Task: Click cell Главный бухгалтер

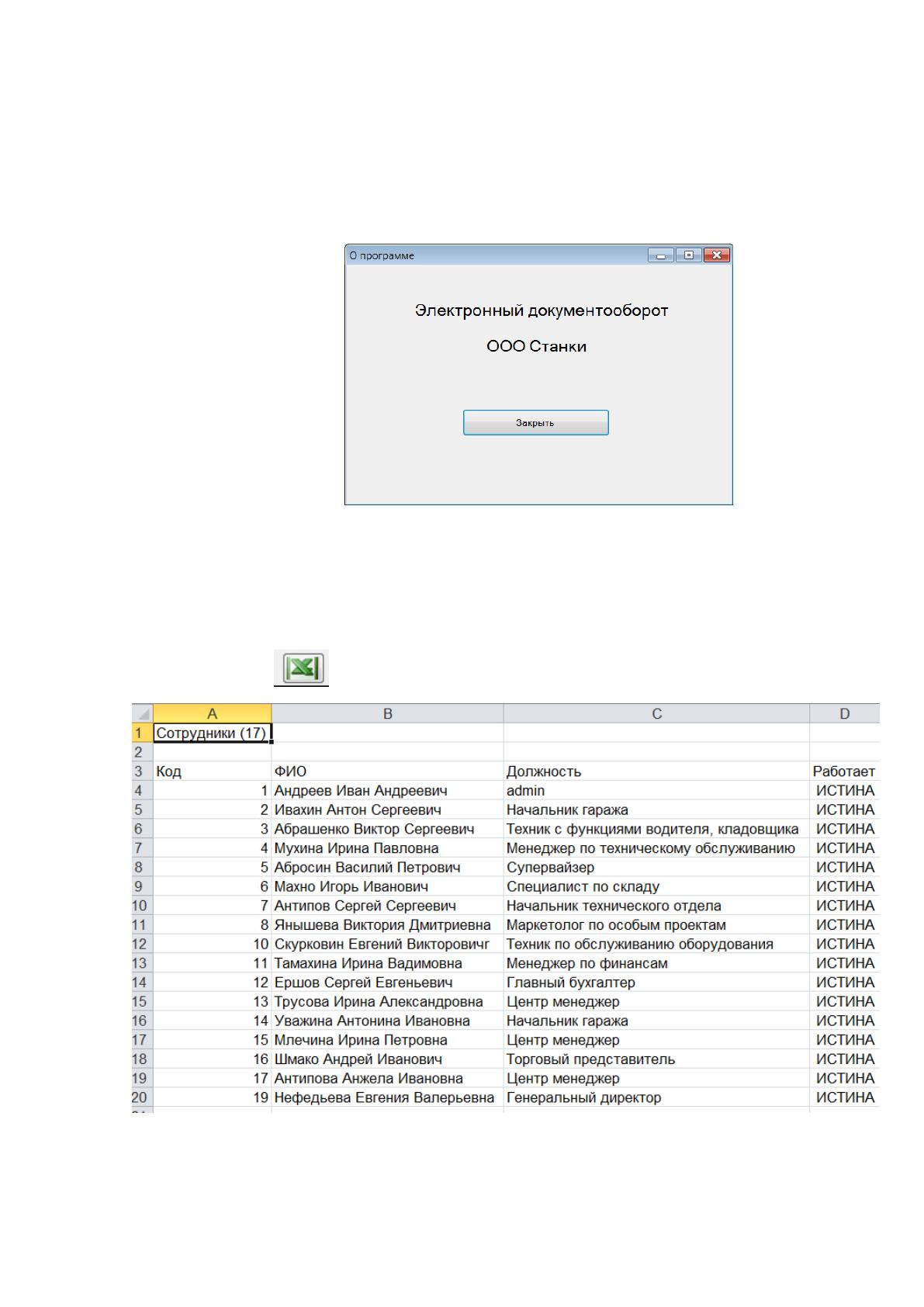Action: [x=656, y=983]
